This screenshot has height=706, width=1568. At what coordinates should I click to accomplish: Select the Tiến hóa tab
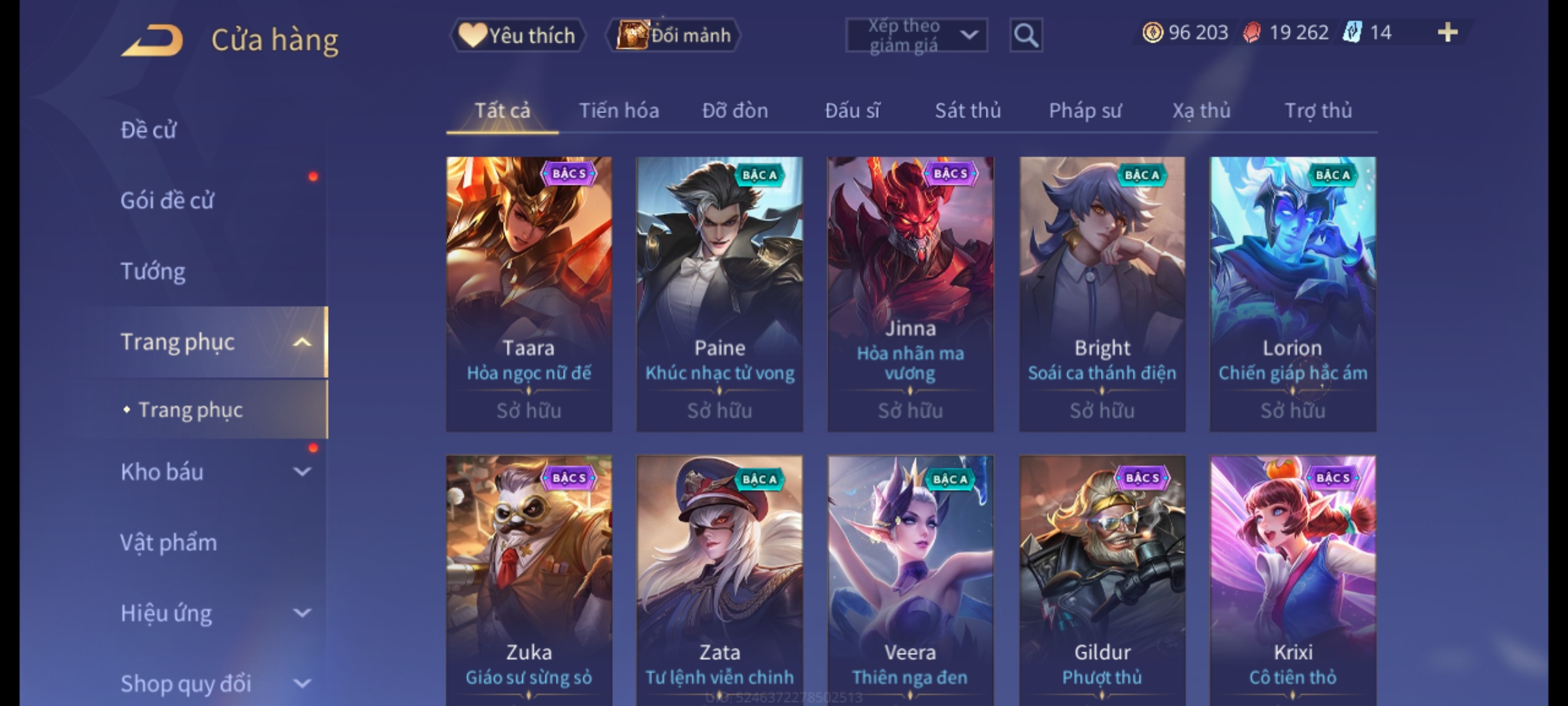click(x=619, y=110)
